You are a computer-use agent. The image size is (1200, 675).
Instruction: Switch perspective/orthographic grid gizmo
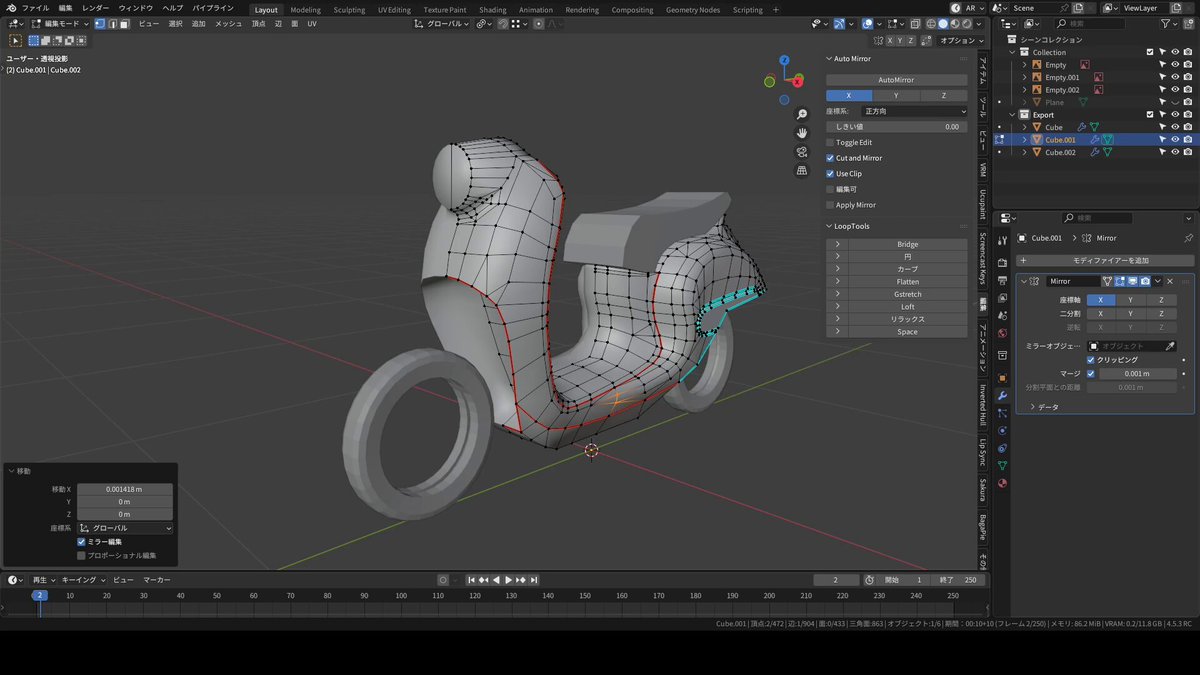802,171
